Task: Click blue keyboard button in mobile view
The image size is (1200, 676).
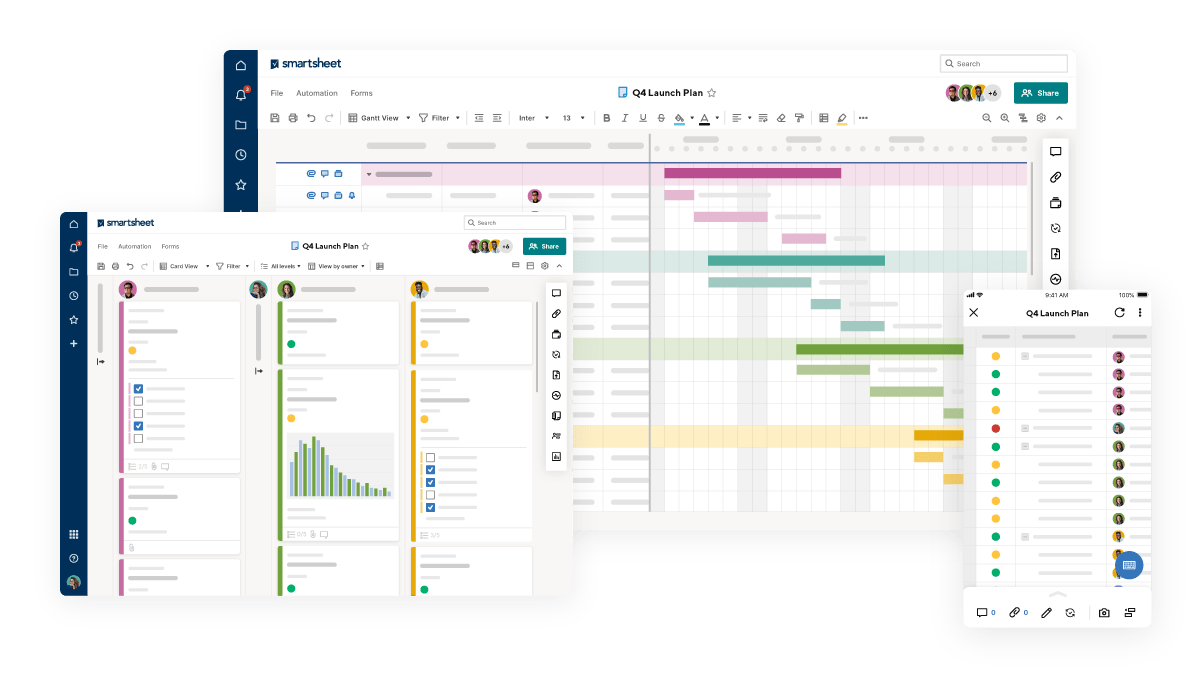Action: point(1129,565)
